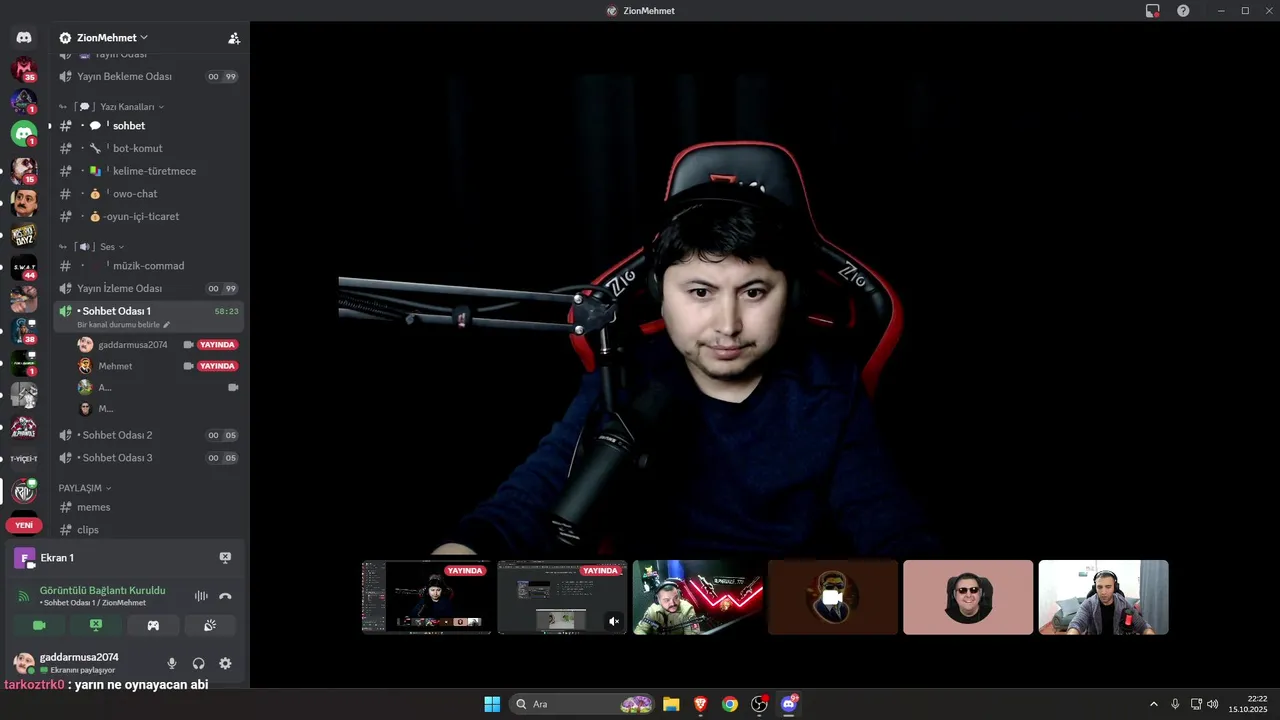Select the brown avatar participant tile

(833, 597)
